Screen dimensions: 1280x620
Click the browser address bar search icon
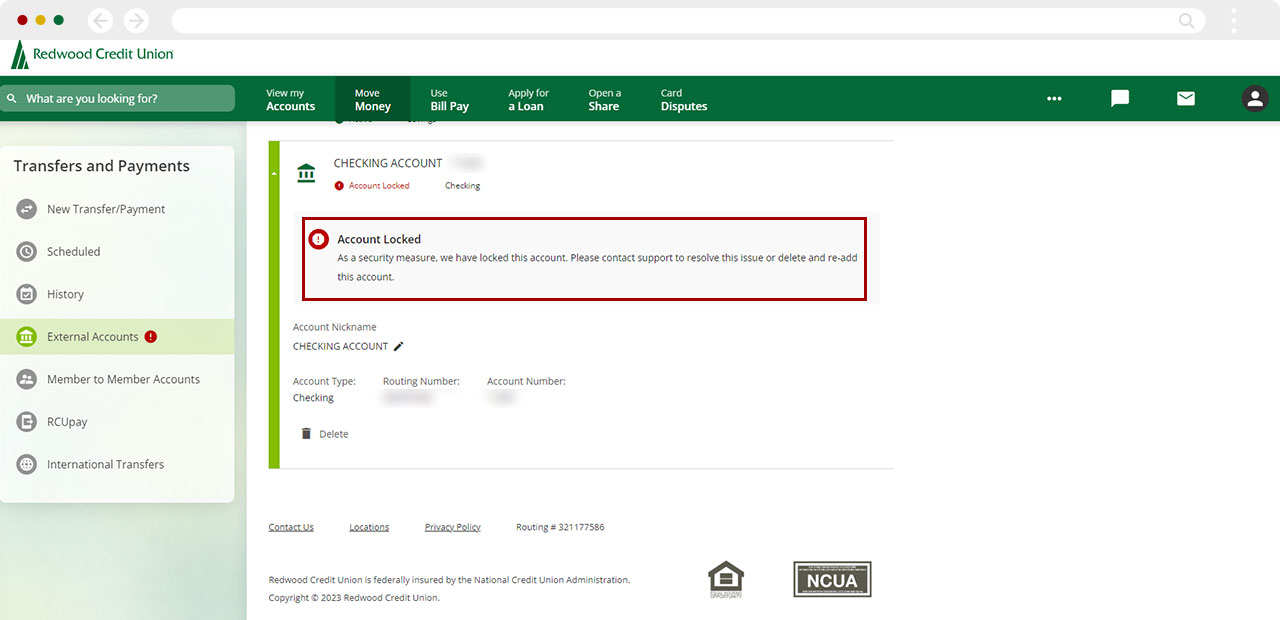[1187, 20]
